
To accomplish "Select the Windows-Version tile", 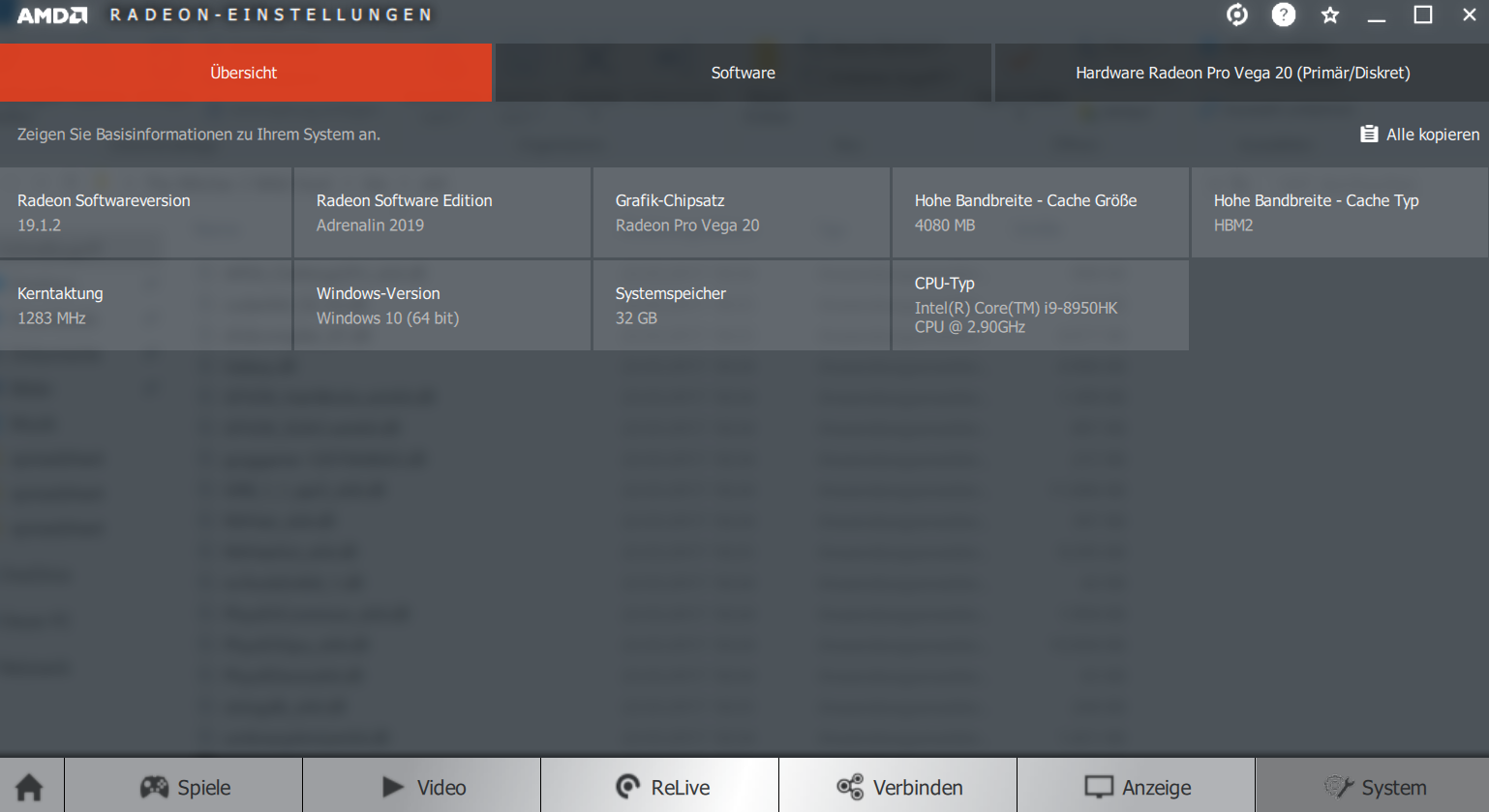I will pos(442,305).
